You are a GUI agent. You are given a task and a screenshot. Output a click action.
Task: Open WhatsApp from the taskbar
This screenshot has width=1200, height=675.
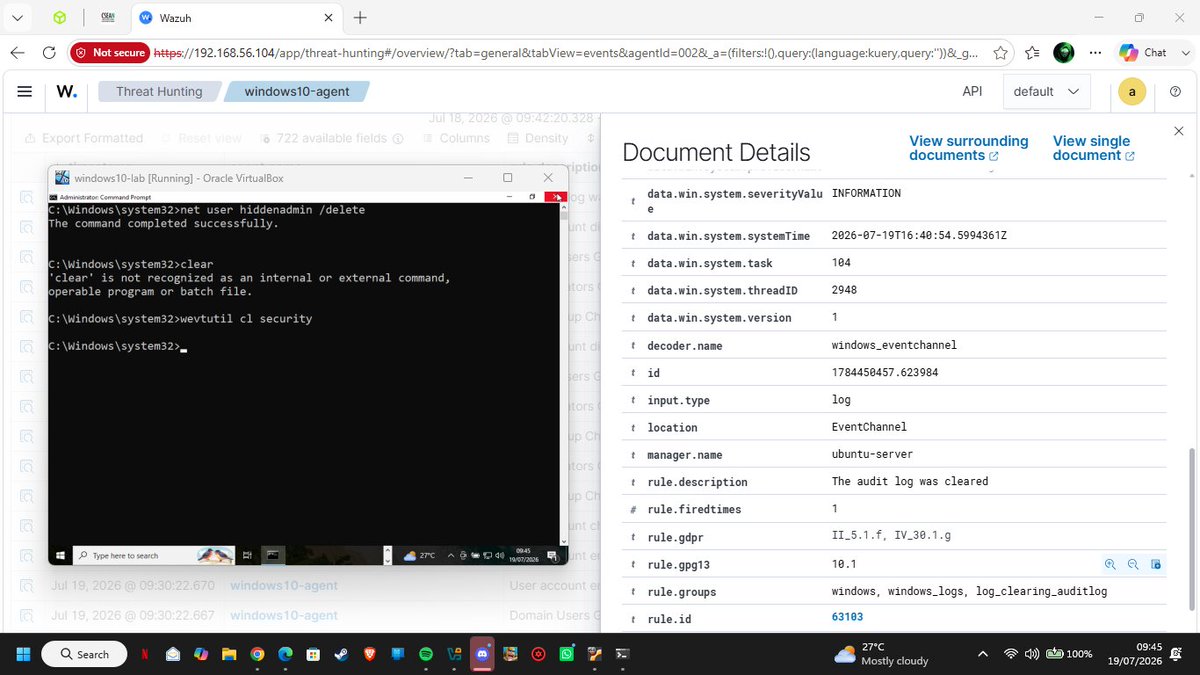click(567, 654)
